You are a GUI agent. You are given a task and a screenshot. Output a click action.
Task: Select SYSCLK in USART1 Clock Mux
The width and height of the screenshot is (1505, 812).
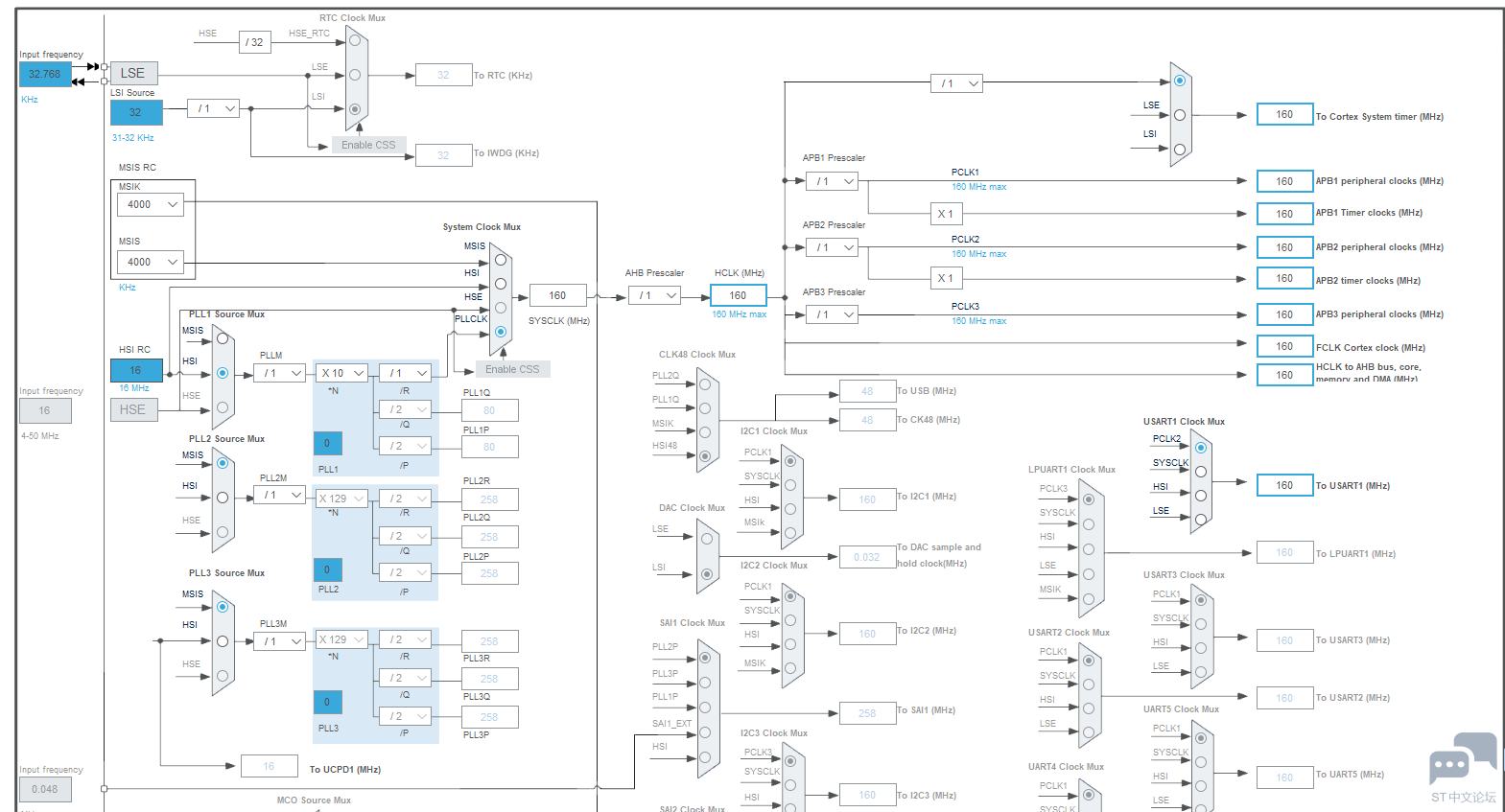[1201, 472]
